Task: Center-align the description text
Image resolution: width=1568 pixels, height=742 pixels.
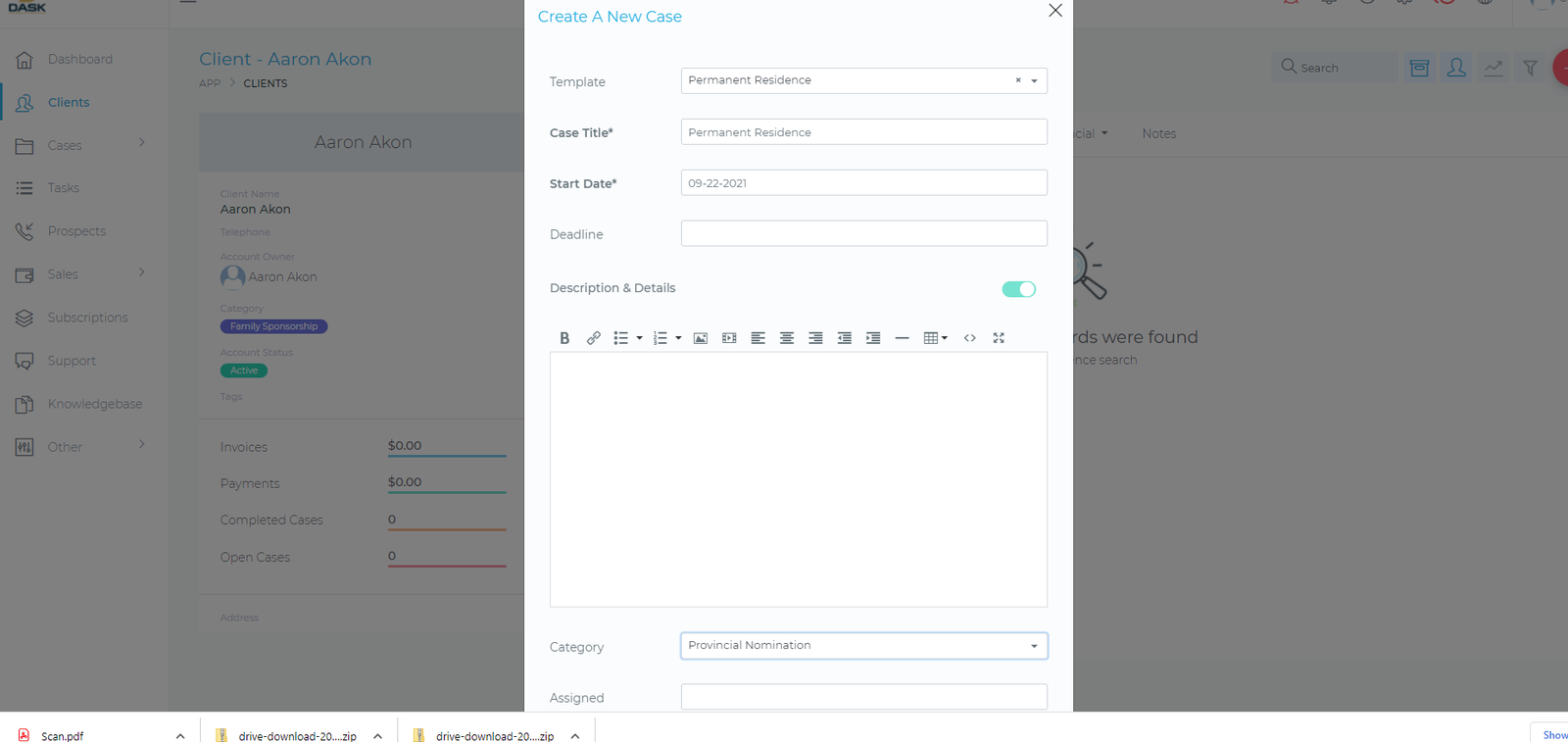Action: pos(786,338)
